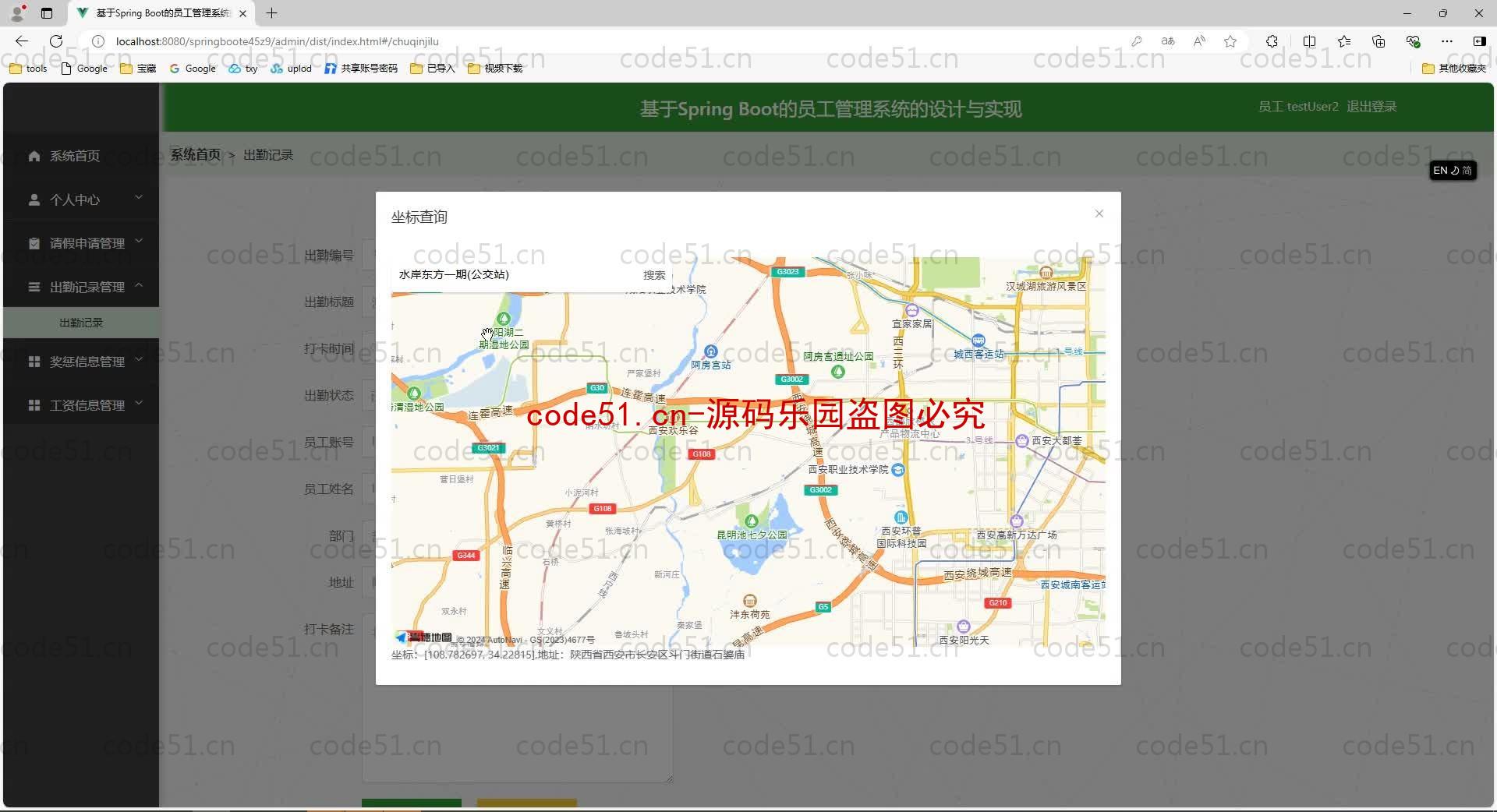Select 出勤记录 submenu item
The height and width of the screenshot is (812, 1497).
(81, 323)
